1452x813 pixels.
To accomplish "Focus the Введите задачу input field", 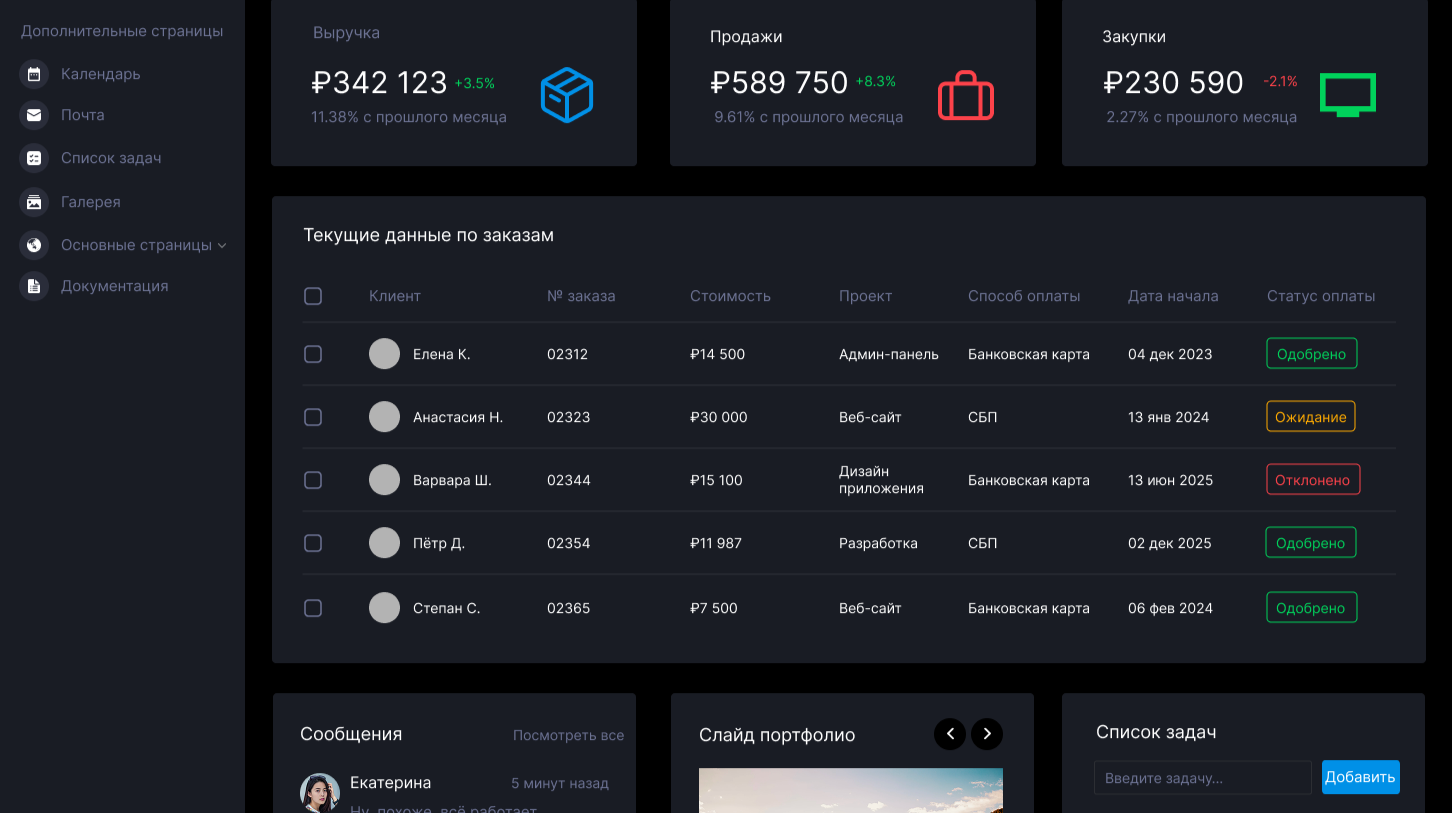I will pos(1202,778).
